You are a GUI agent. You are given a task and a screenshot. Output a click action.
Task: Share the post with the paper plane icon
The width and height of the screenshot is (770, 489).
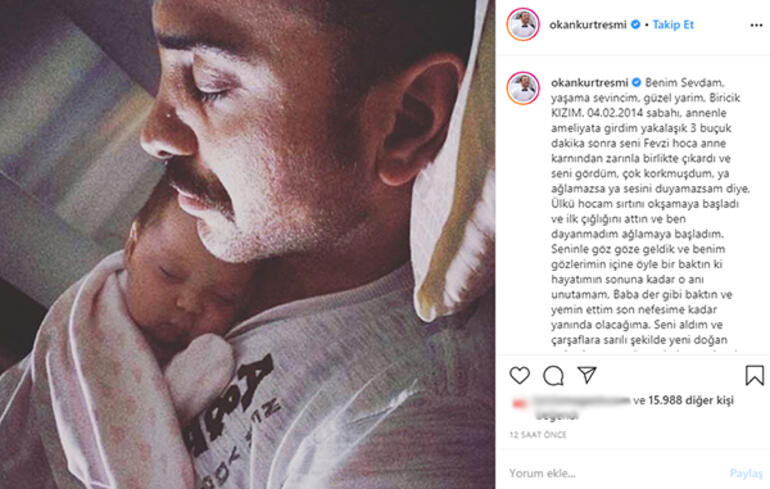pyautogui.click(x=587, y=375)
